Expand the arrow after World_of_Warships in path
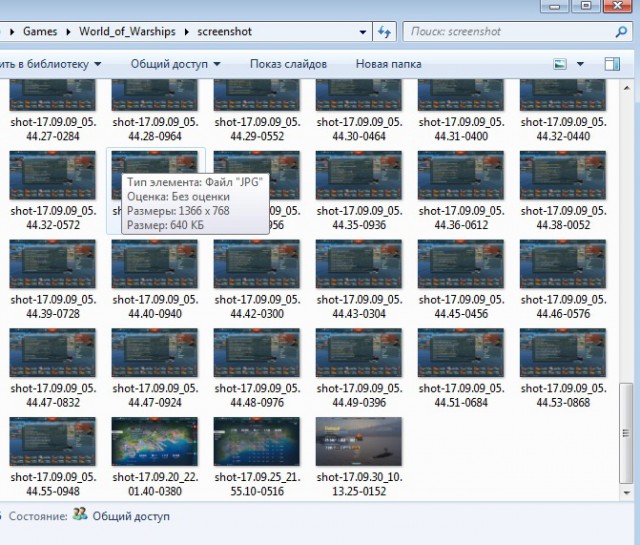Viewport: 640px width, 545px height. pos(187,32)
